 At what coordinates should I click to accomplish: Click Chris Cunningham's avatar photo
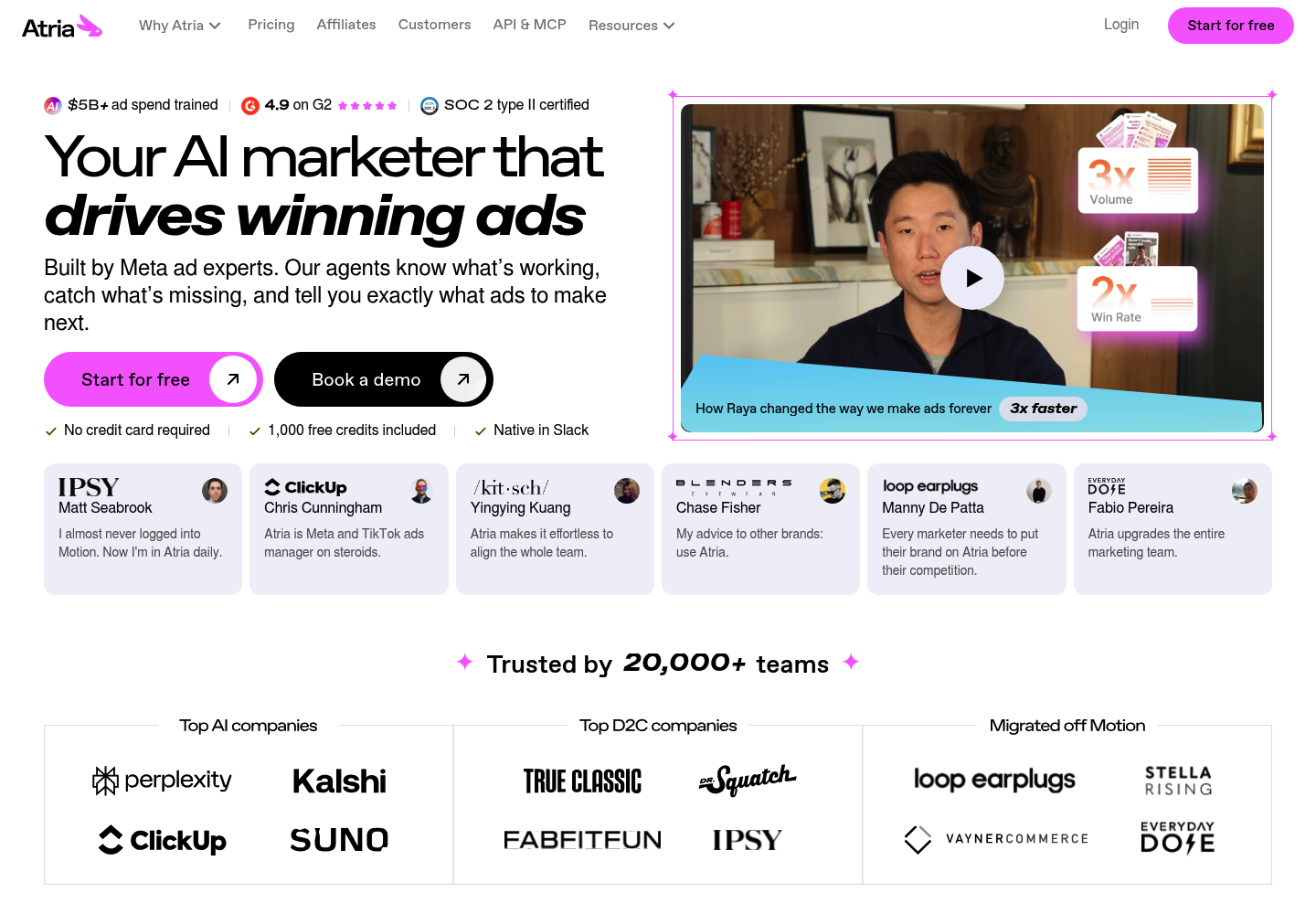[421, 491]
